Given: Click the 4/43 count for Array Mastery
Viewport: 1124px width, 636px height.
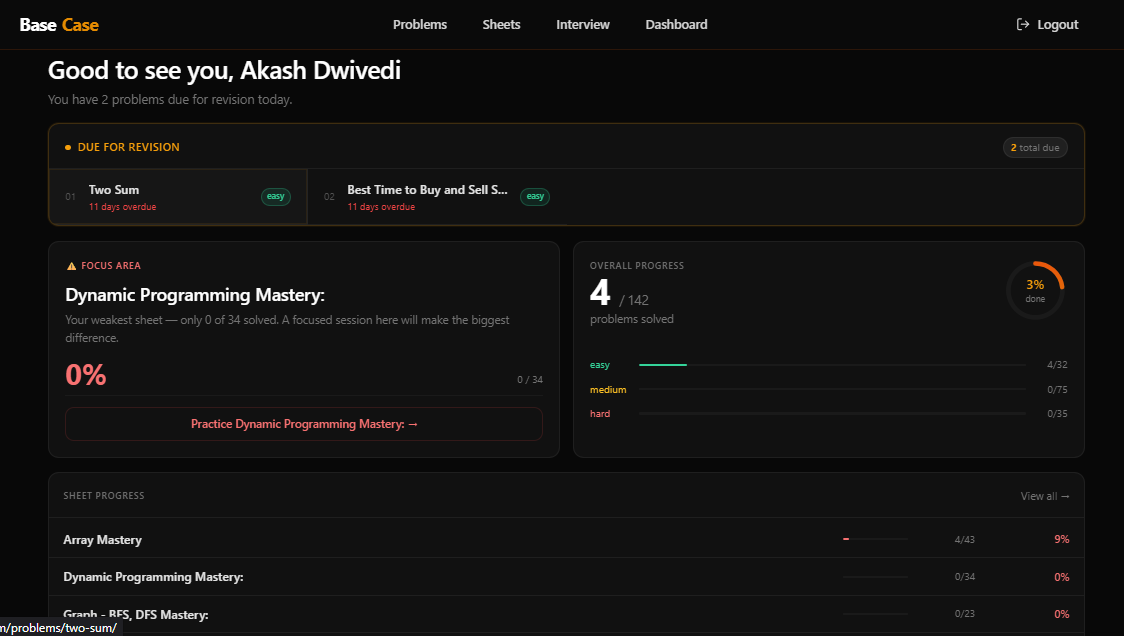Looking at the screenshot, I should point(964,539).
